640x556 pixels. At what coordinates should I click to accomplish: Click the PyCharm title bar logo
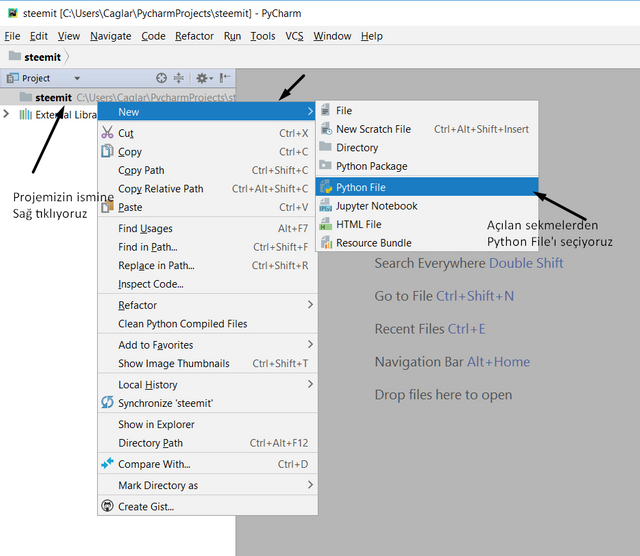(13, 13)
